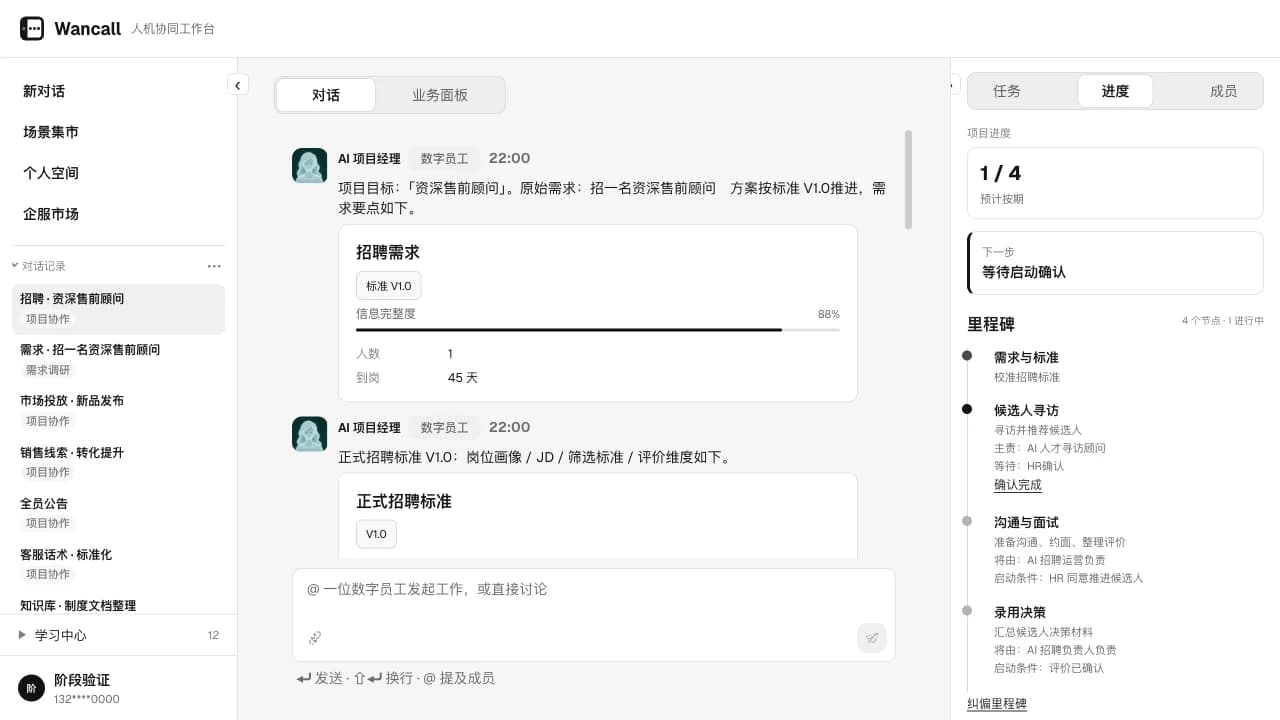Focus the message input field
1280x720 pixels.
tap(593, 589)
